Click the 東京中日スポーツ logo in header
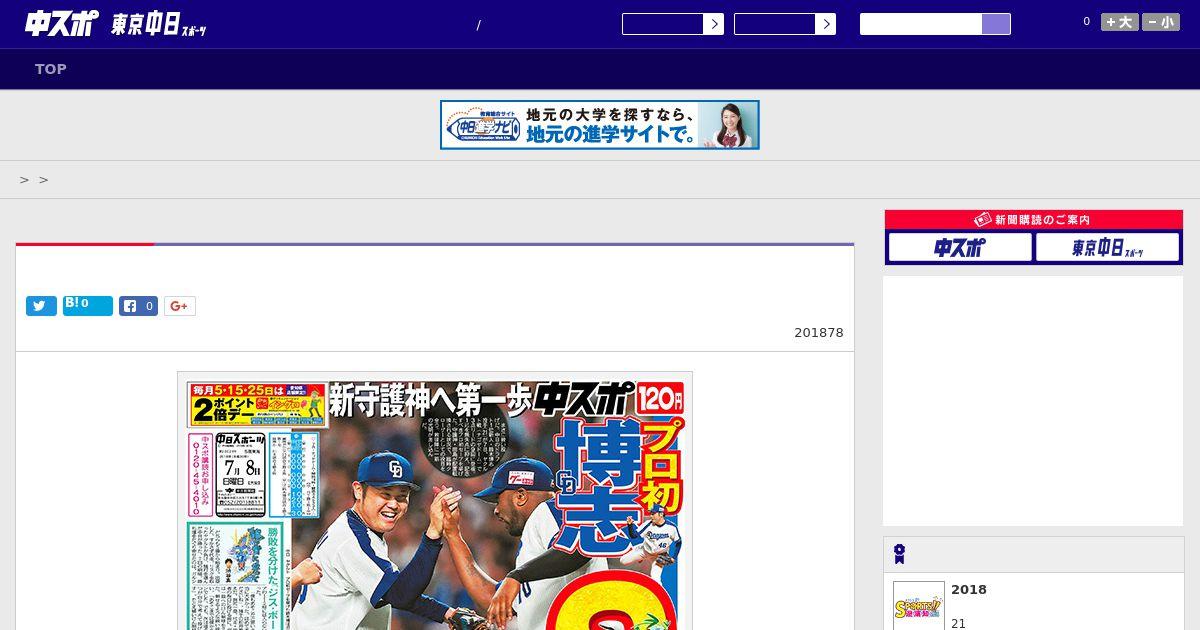This screenshot has height=630, width=1200. tap(159, 24)
